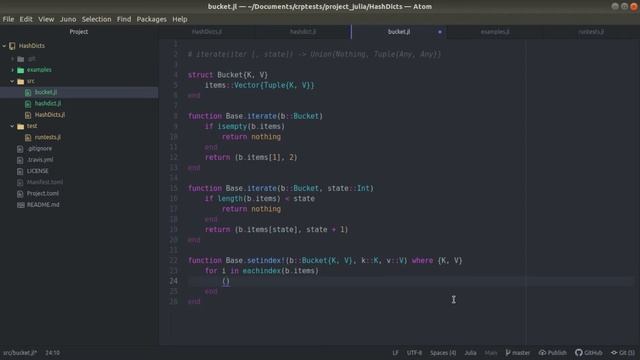
Task: Click the .gitignore file icon
Action: click(20, 149)
